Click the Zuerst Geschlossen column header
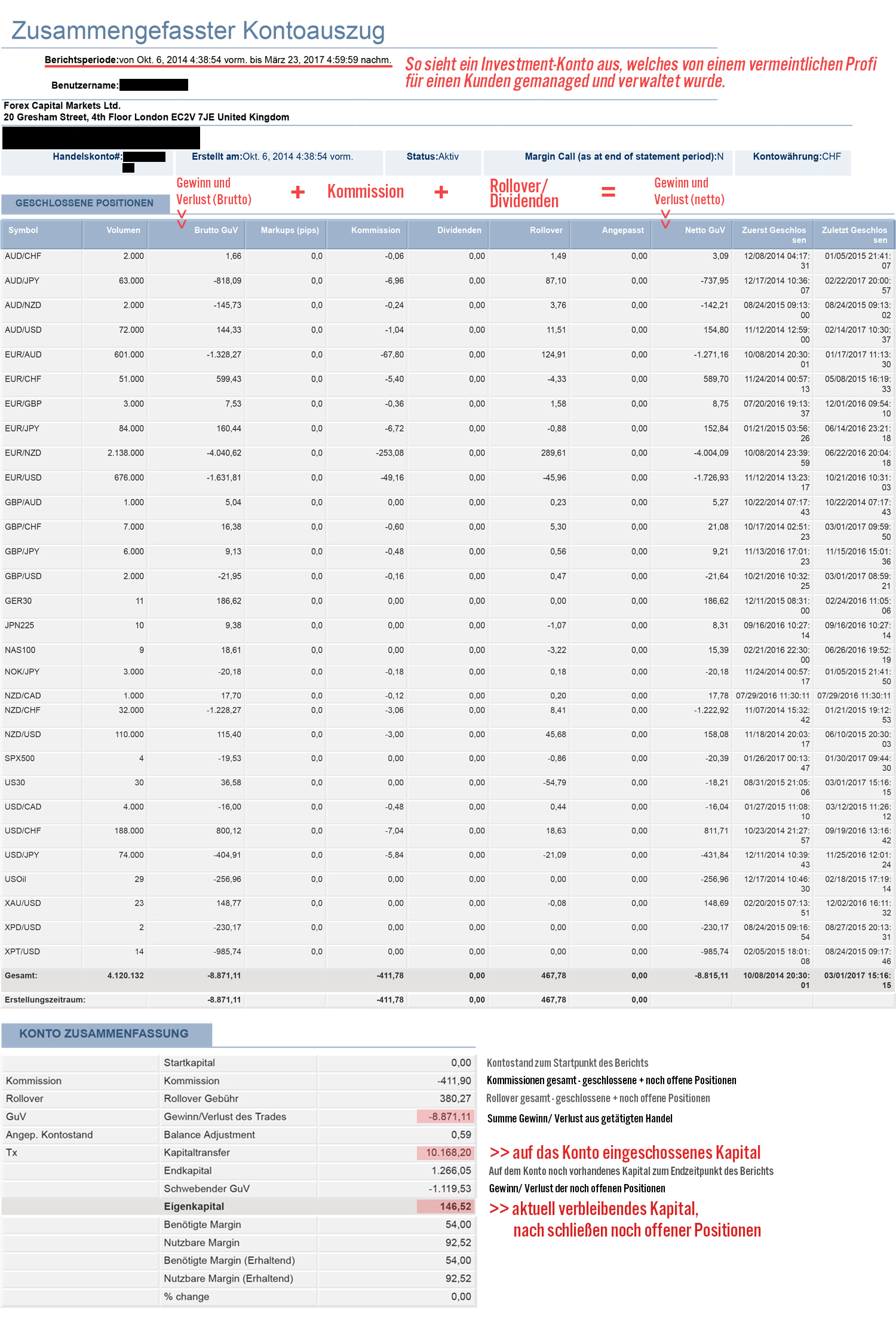Viewport: 896px width, 1319px height. click(x=772, y=234)
